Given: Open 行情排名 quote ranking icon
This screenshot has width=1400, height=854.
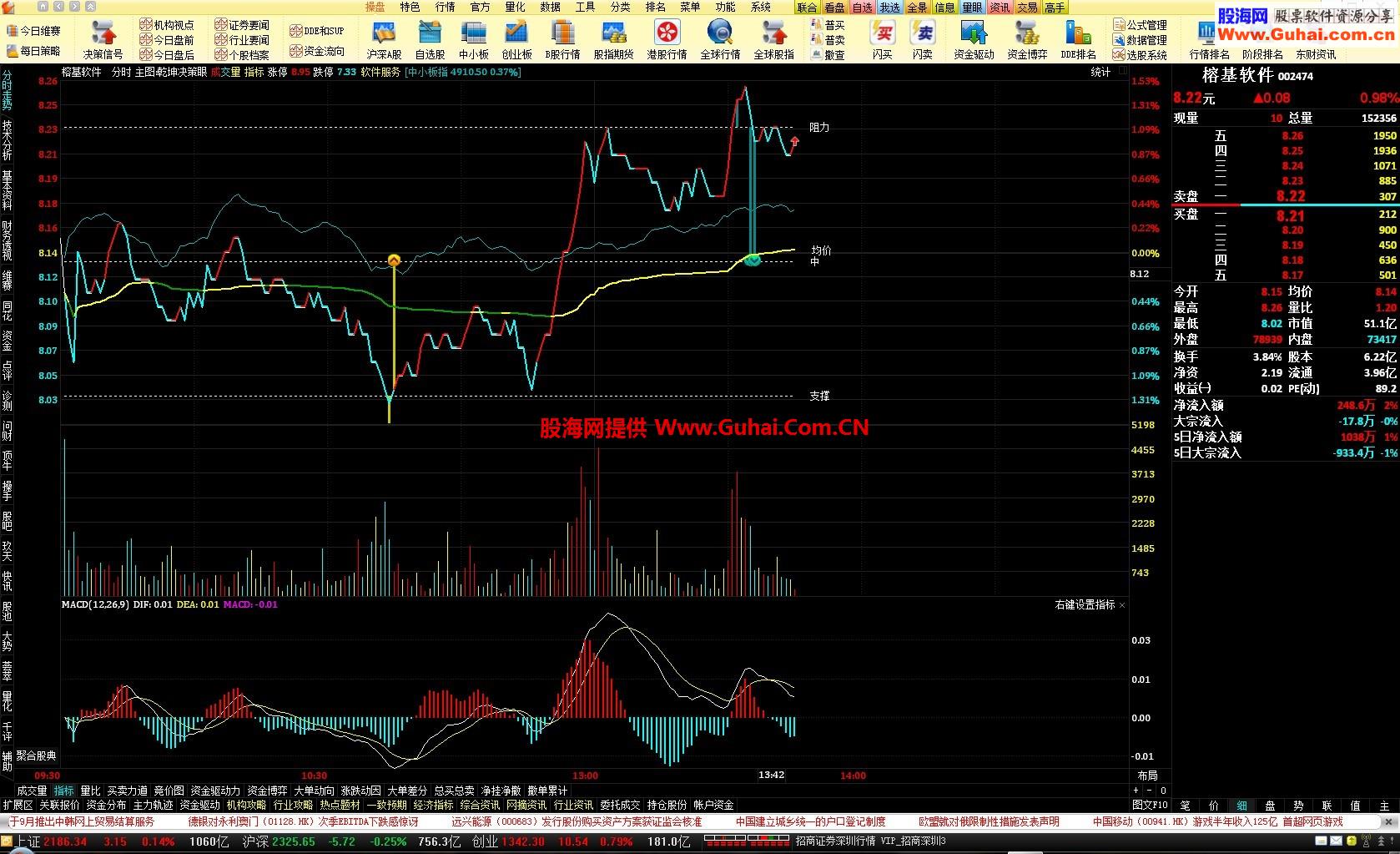Looking at the screenshot, I should click(1209, 38).
